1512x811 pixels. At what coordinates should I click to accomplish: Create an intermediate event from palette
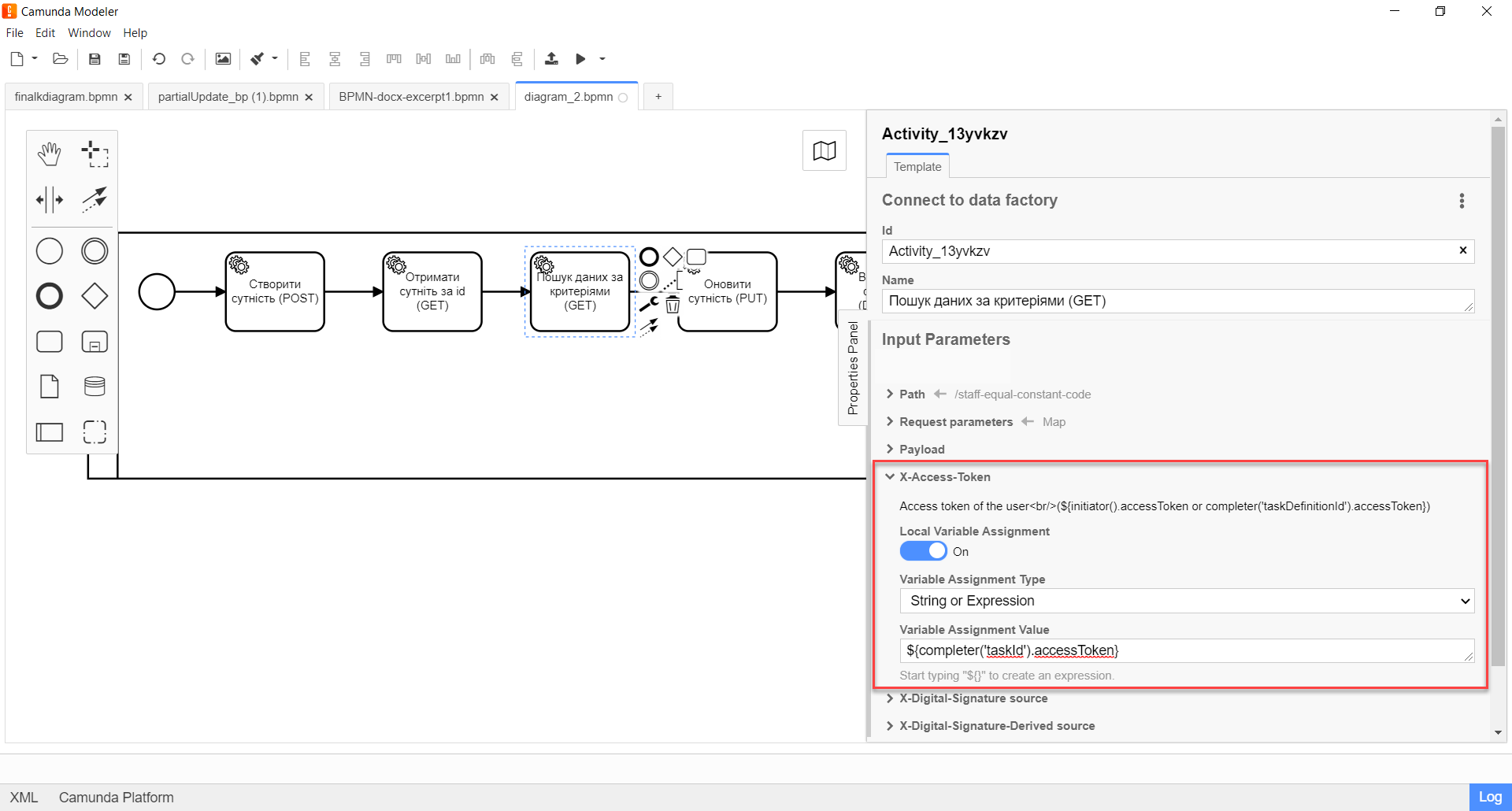pos(94,251)
